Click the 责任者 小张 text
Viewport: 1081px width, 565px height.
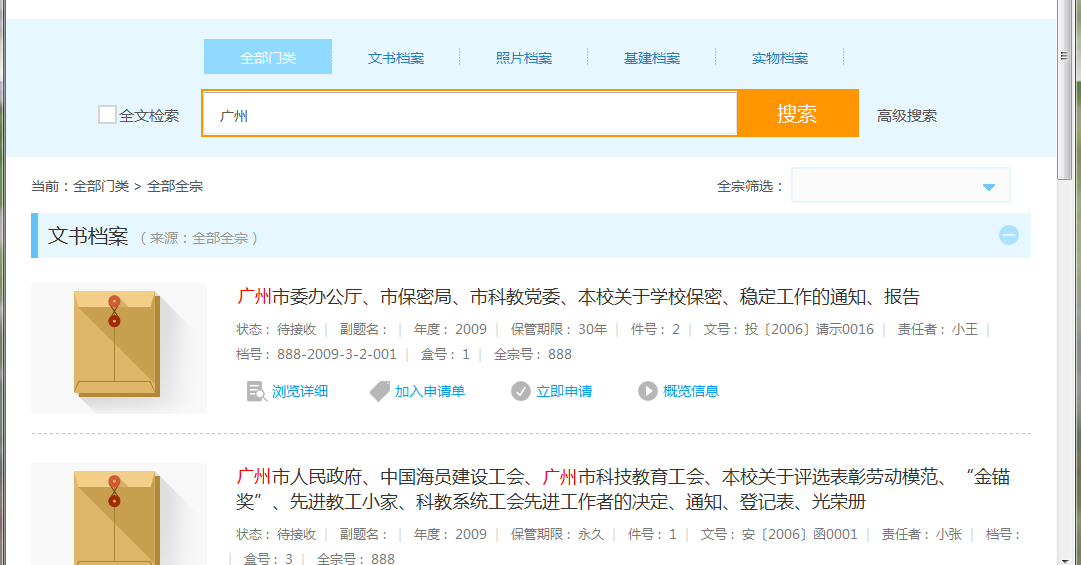(x=922, y=534)
